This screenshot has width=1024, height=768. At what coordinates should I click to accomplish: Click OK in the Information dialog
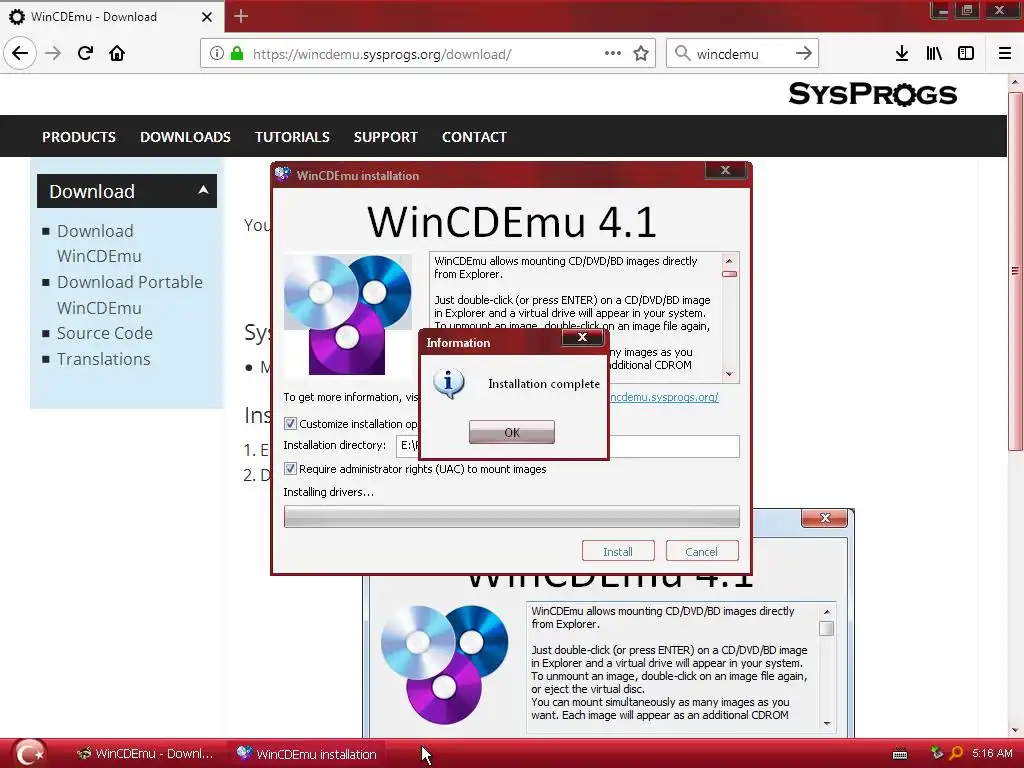click(511, 432)
